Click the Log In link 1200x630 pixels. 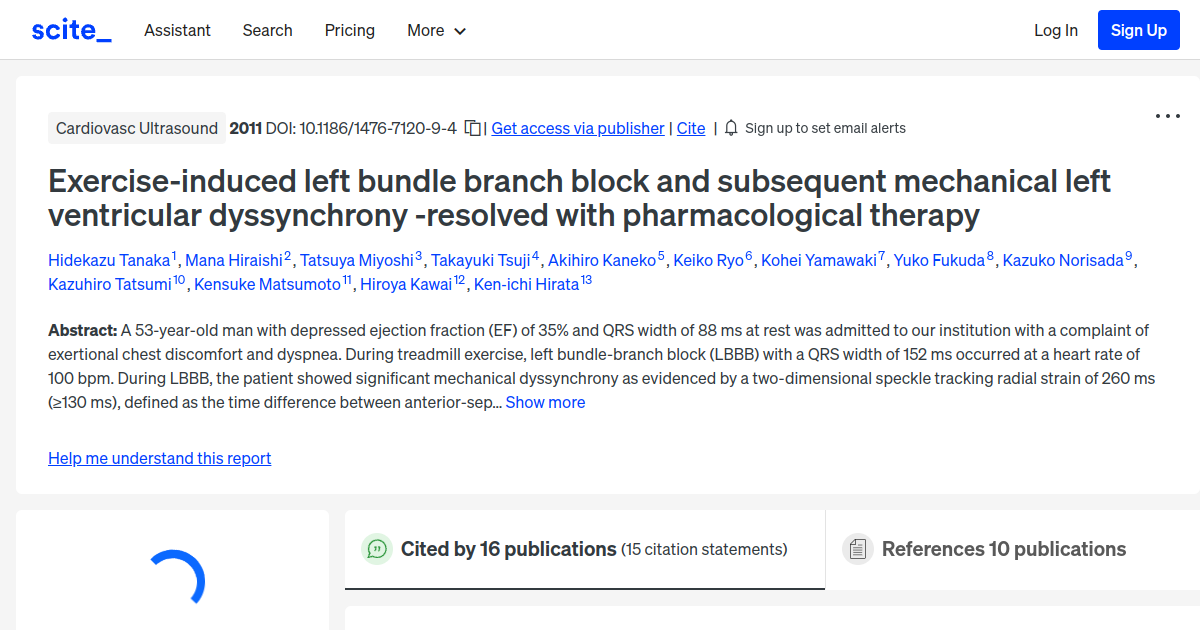(1055, 30)
